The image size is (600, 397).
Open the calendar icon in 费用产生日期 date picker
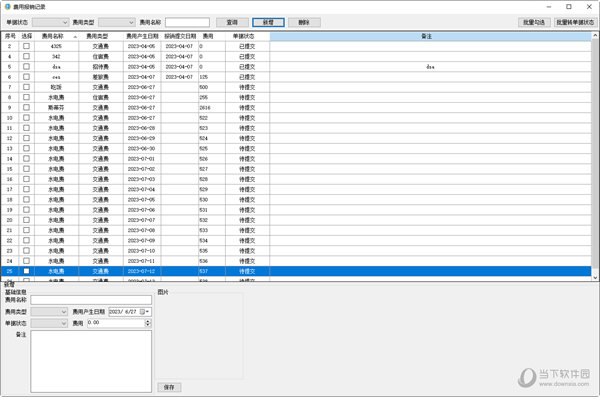142,312
